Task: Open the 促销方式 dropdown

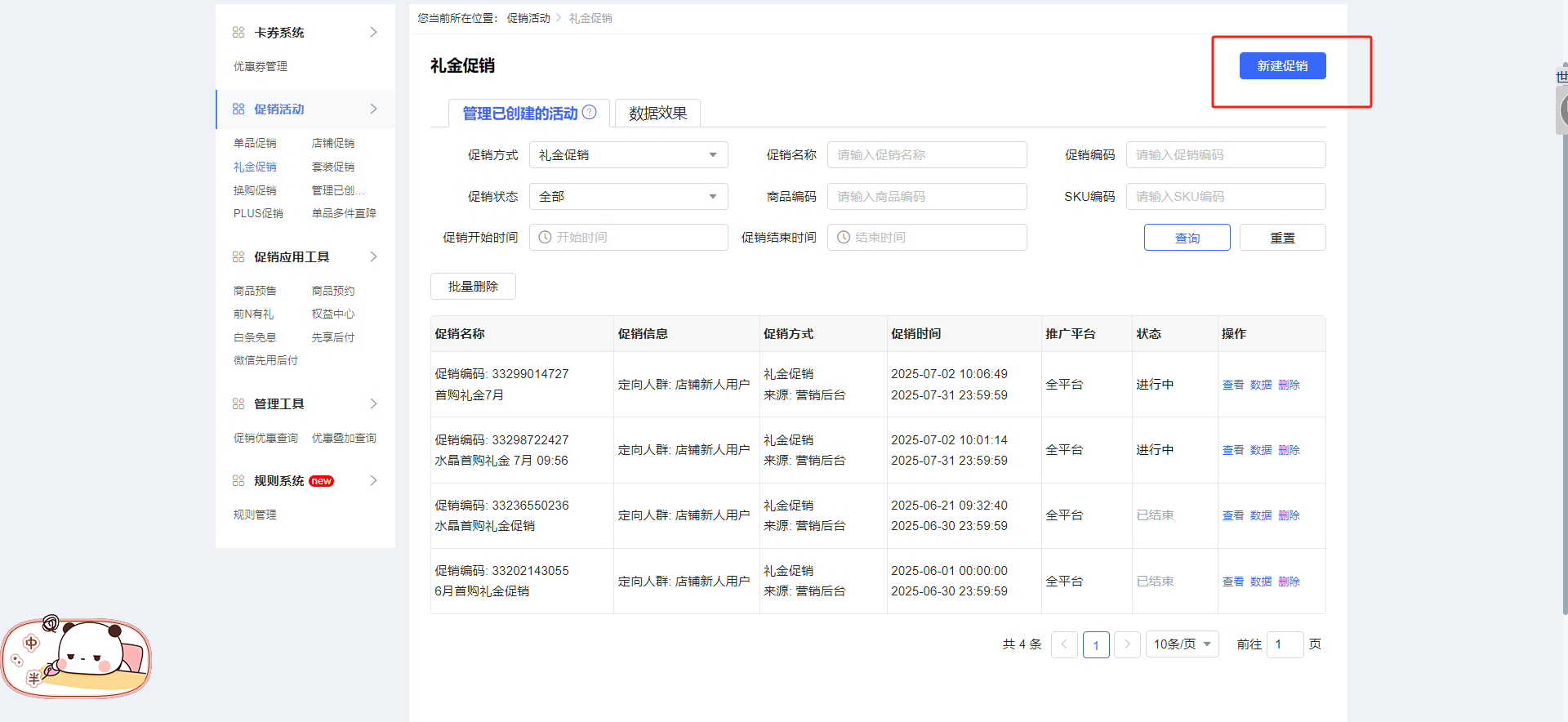Action: point(628,155)
